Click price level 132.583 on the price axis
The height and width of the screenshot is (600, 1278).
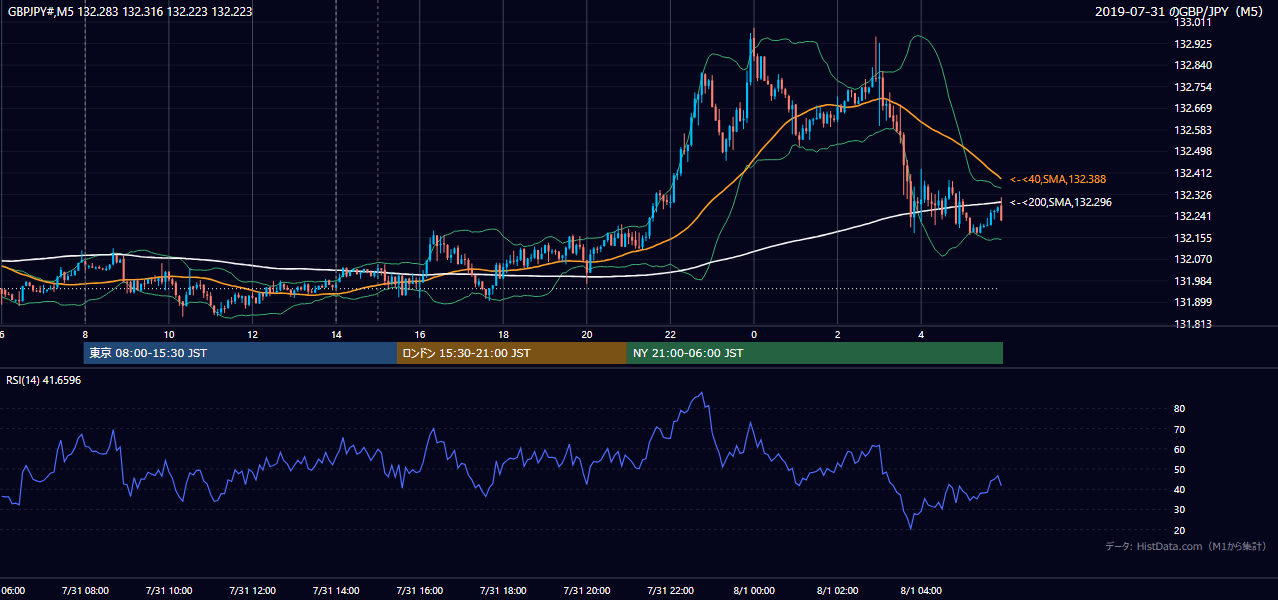tap(1194, 130)
